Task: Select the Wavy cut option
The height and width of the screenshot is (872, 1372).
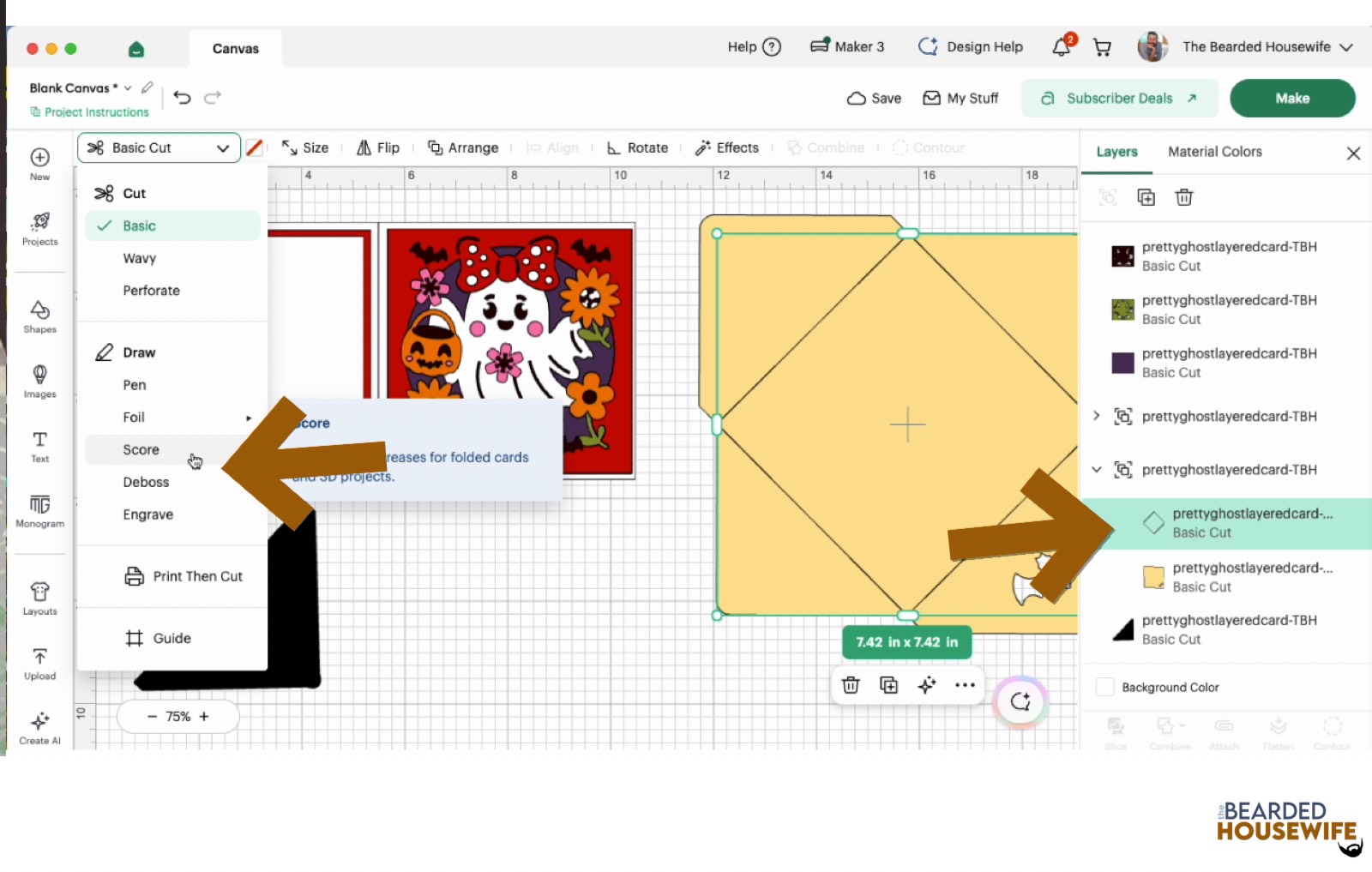Action: (139, 258)
